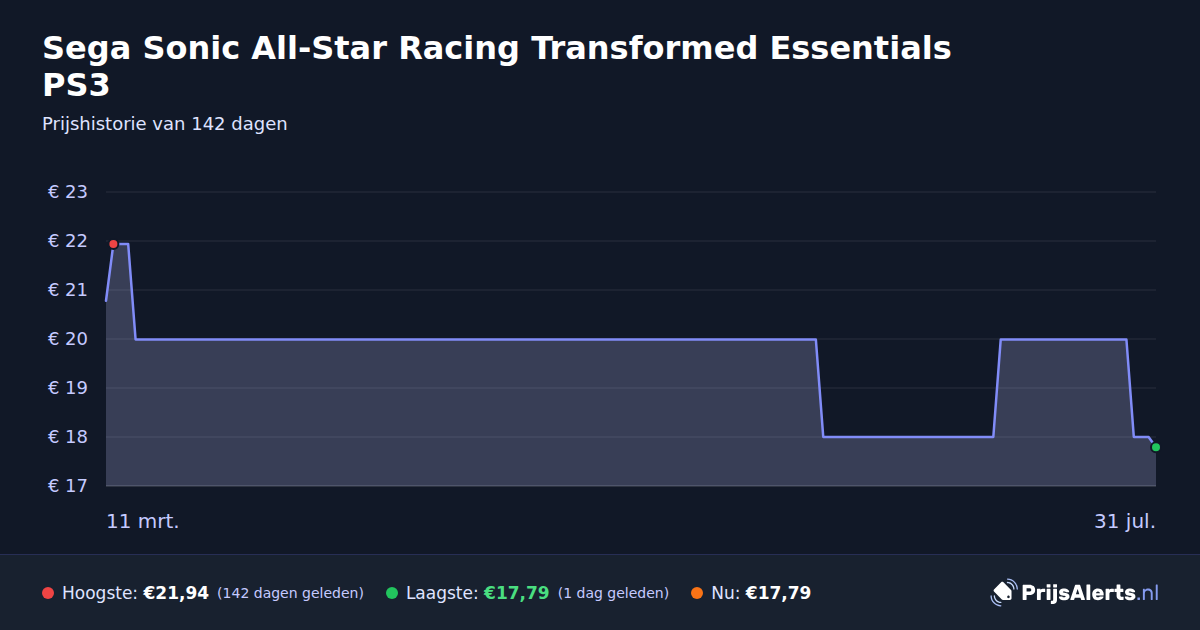Click the orange Nu legend dot
The height and width of the screenshot is (630, 1200).
tap(697, 593)
